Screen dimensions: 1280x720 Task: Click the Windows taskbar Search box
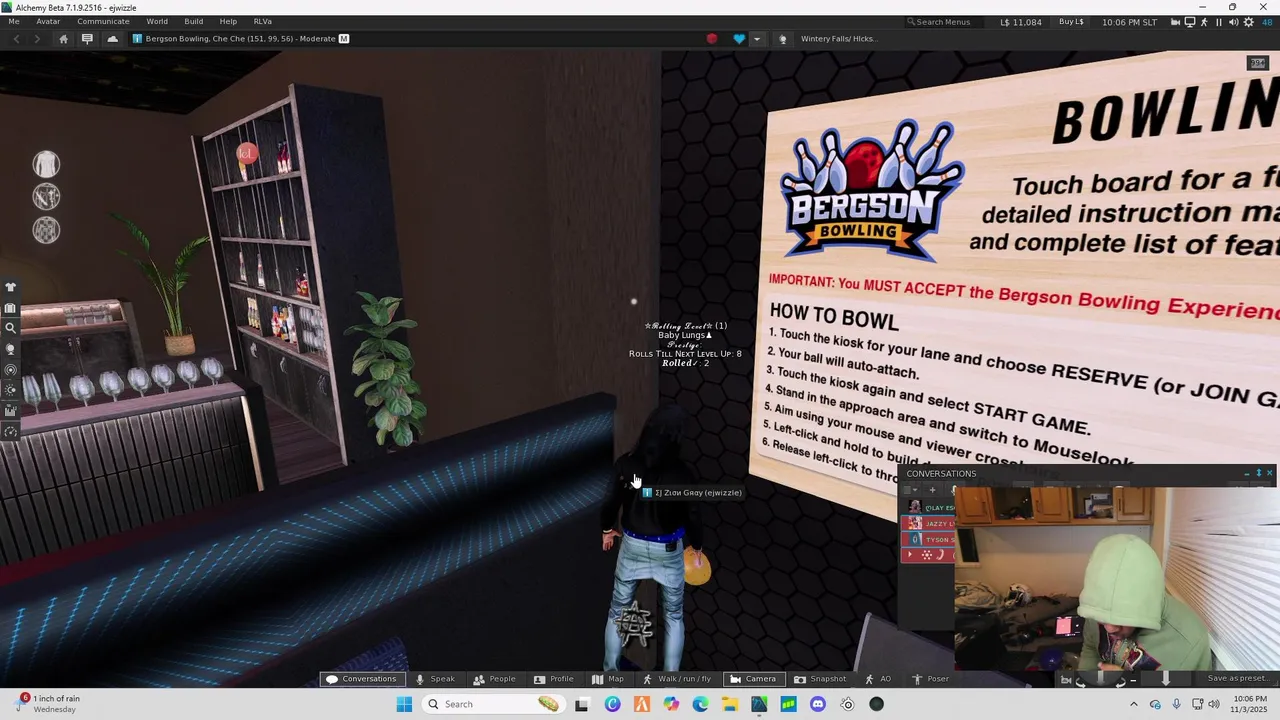tap(492, 704)
